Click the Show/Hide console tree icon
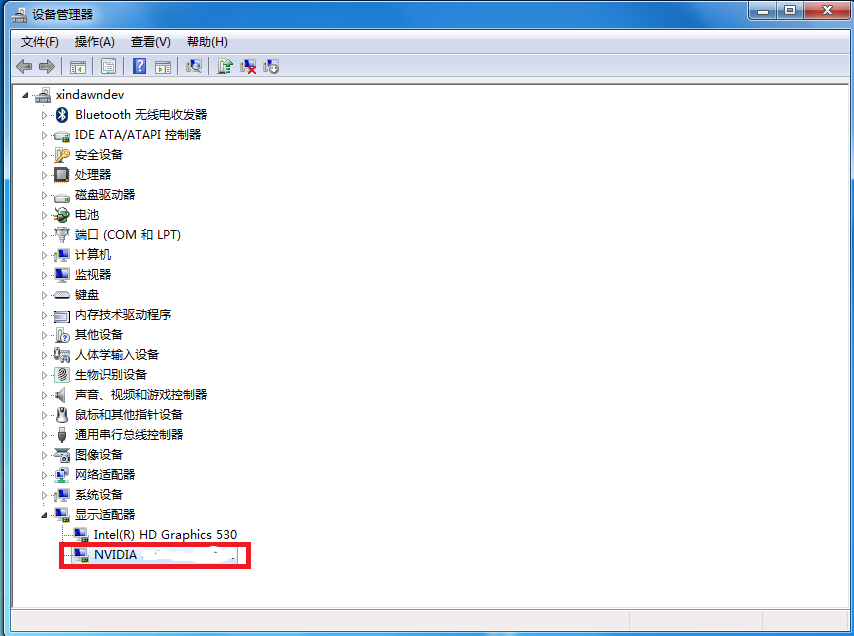 77,66
